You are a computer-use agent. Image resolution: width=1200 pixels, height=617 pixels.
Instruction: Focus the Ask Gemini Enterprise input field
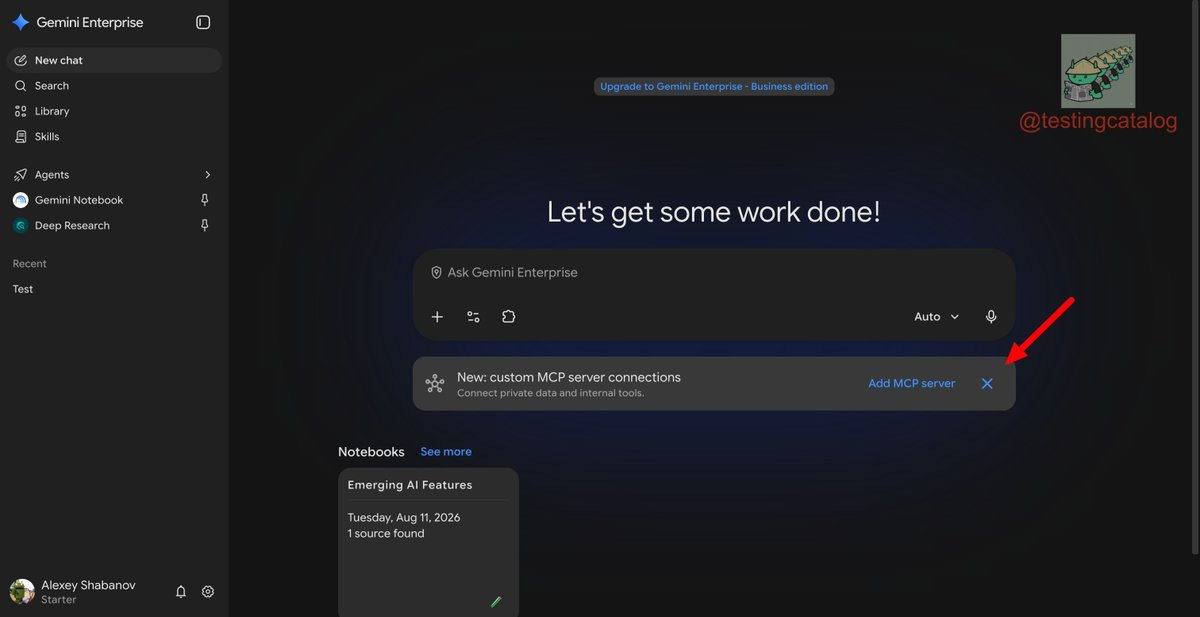[714, 272]
